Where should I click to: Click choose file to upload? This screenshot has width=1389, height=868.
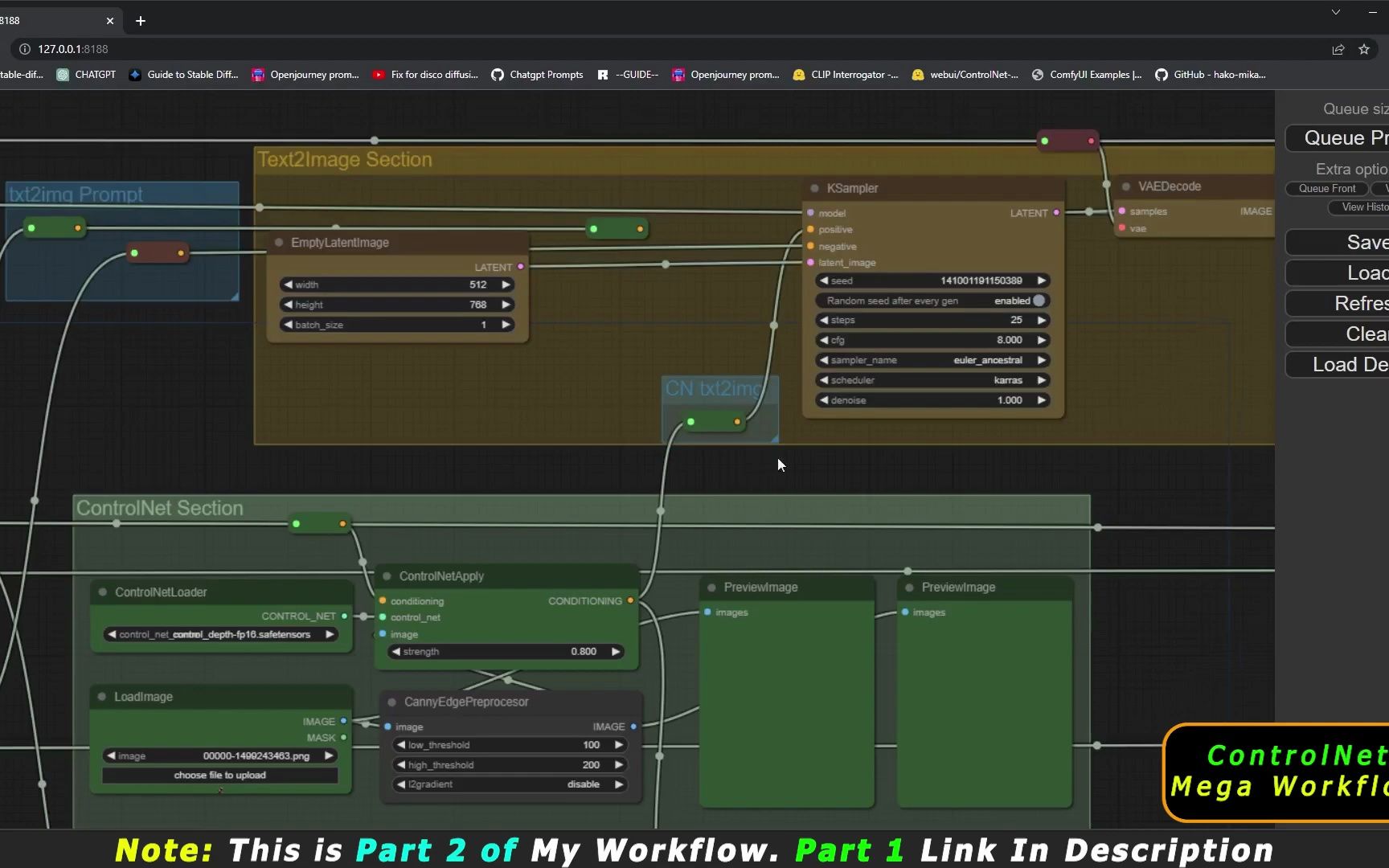pyautogui.click(x=219, y=776)
